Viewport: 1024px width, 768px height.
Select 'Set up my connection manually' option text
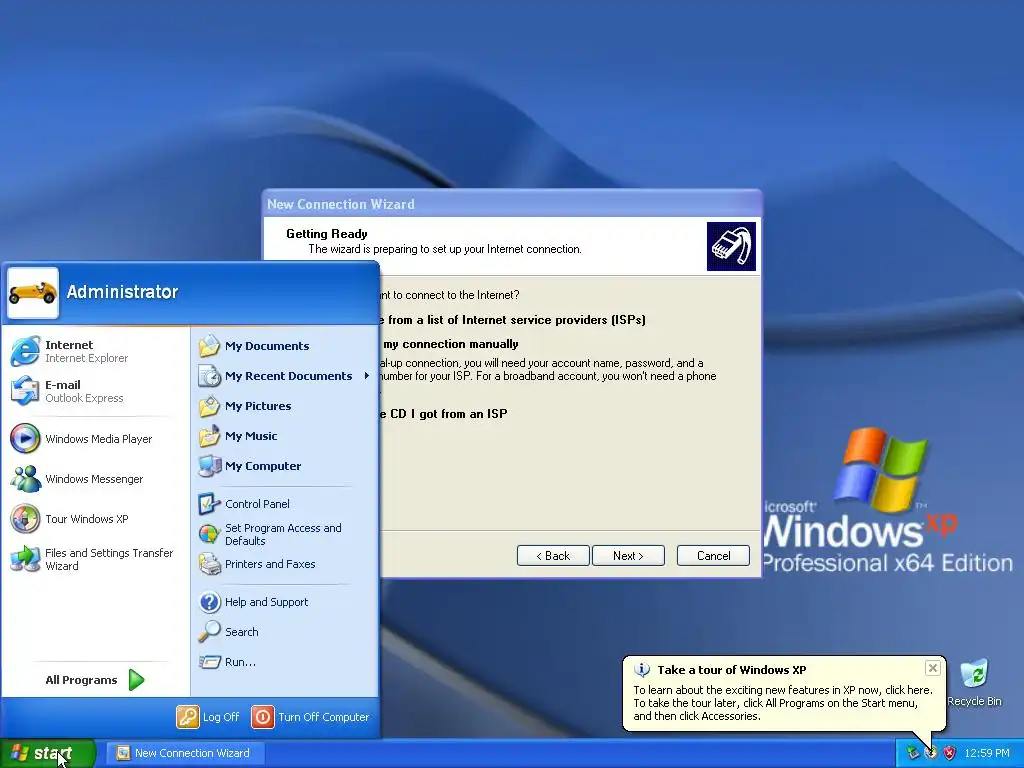(451, 344)
